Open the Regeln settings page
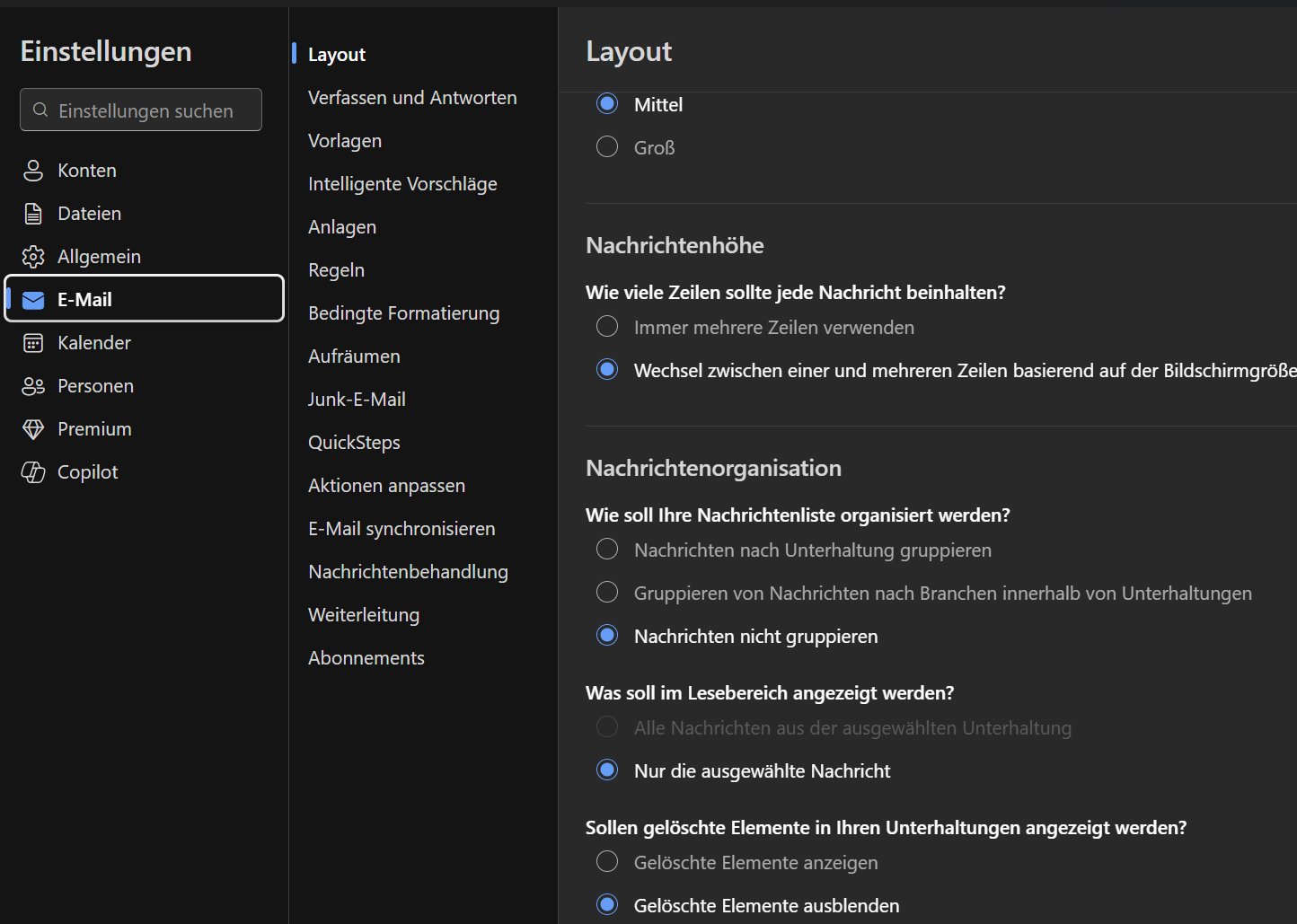 tap(336, 270)
